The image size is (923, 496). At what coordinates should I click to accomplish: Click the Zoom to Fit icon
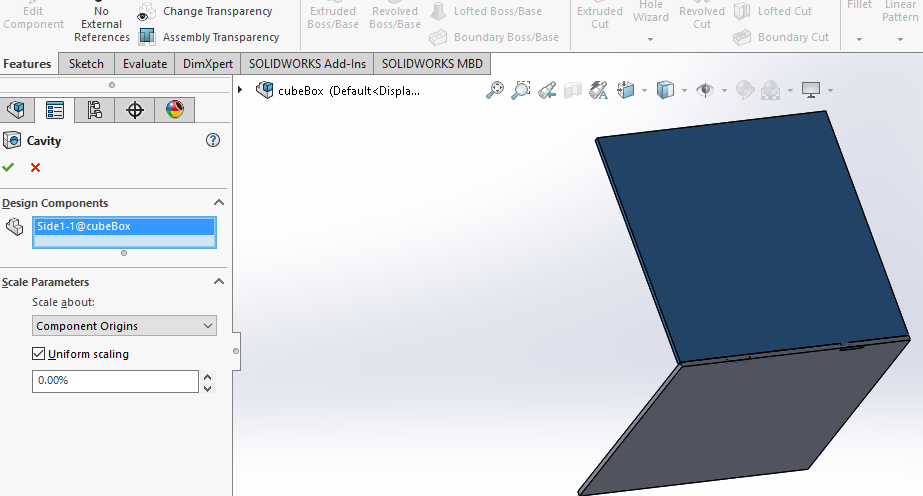pos(494,91)
